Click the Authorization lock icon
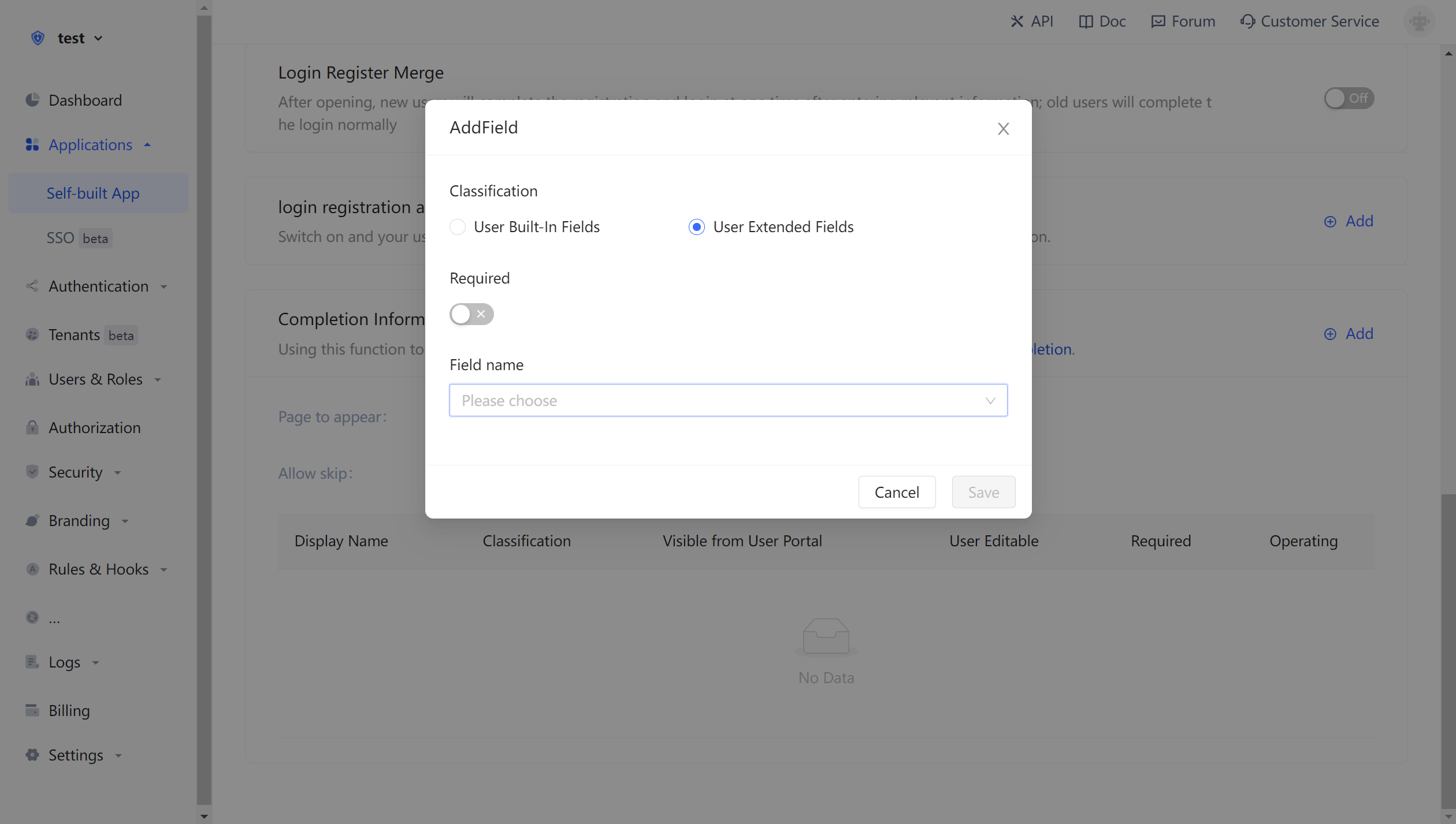This screenshot has width=1456, height=824. [32, 427]
